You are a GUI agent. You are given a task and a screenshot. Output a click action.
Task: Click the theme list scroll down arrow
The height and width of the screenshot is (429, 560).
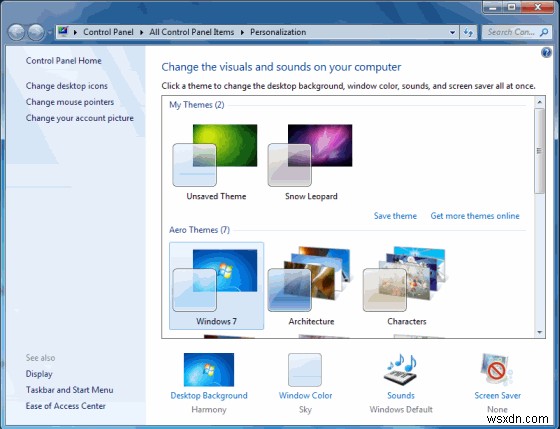point(539,333)
